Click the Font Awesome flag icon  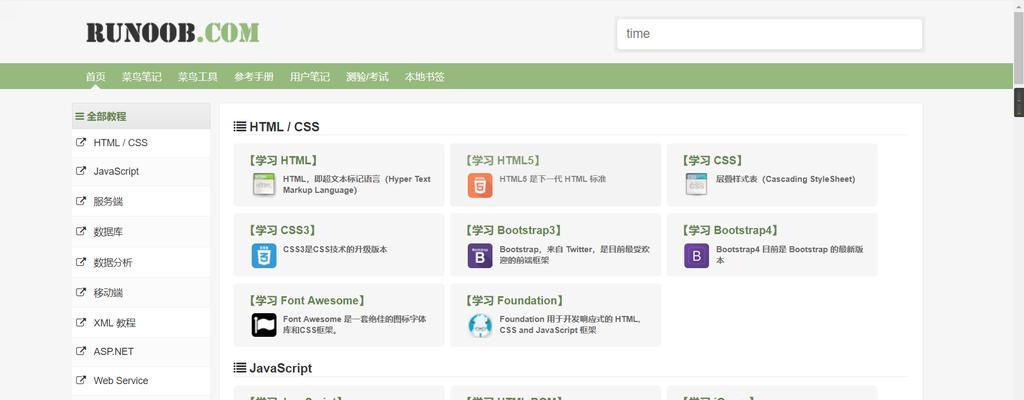tap(264, 325)
